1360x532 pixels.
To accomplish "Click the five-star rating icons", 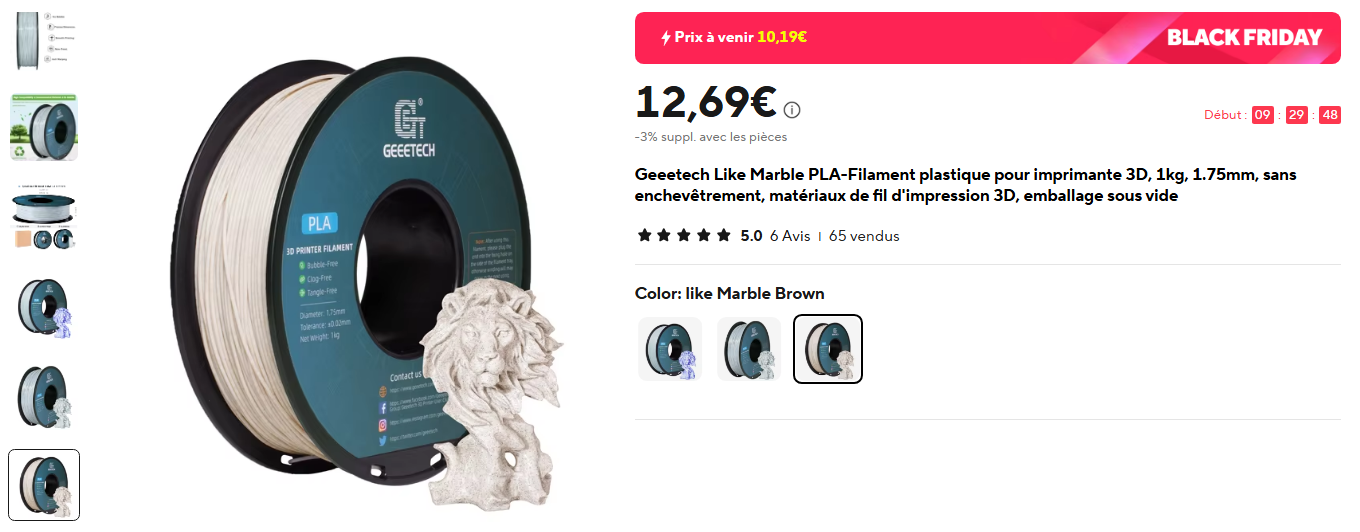I will 685,236.
